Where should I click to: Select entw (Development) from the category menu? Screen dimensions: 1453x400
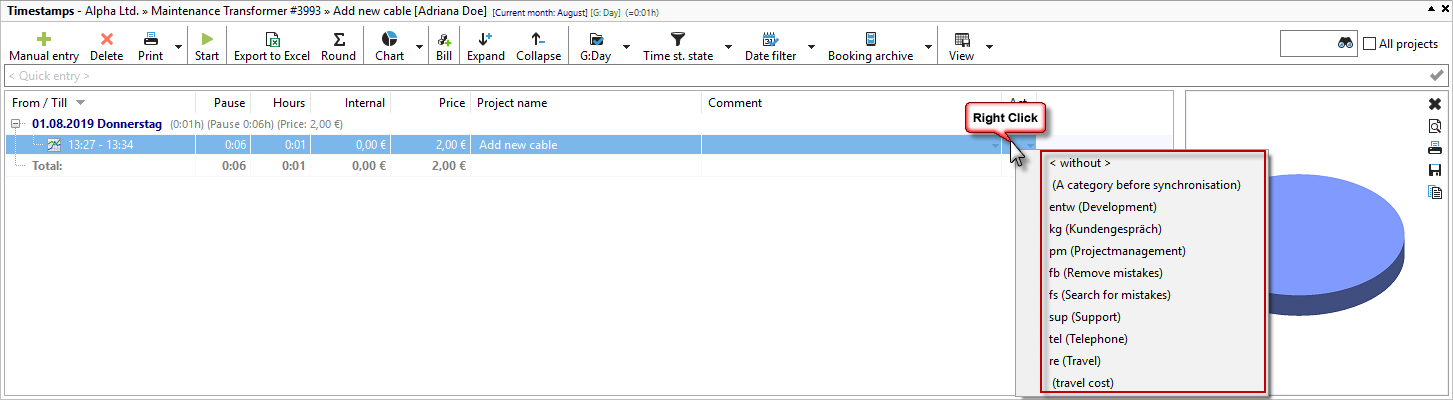point(1102,207)
